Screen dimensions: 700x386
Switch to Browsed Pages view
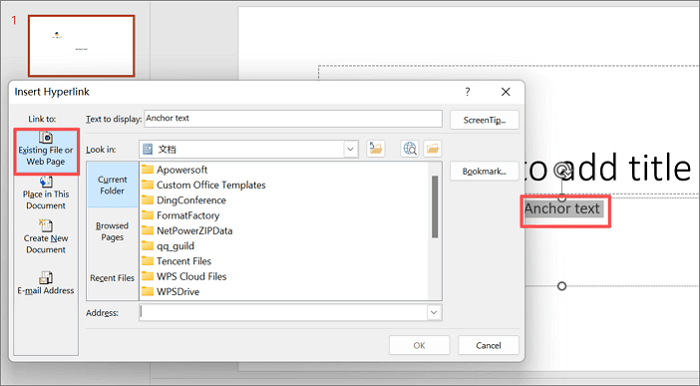pos(112,231)
